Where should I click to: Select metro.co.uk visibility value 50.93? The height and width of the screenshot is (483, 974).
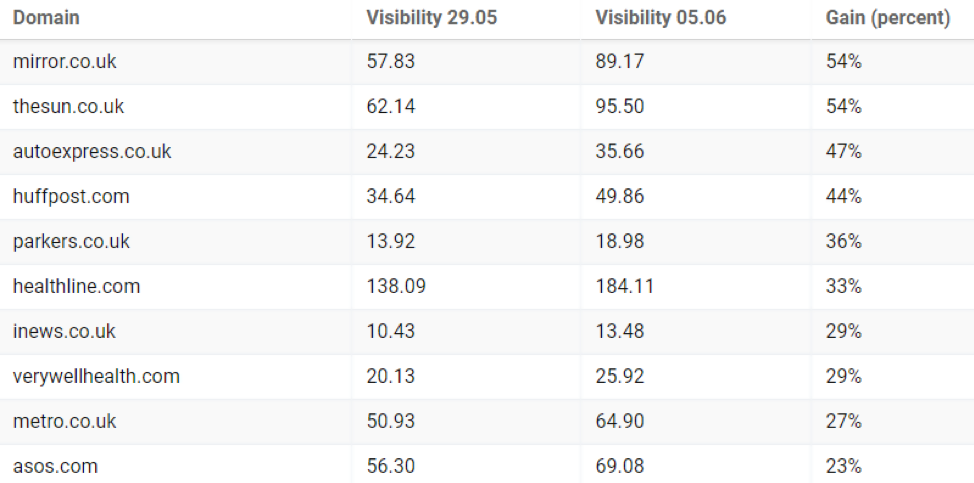(390, 422)
